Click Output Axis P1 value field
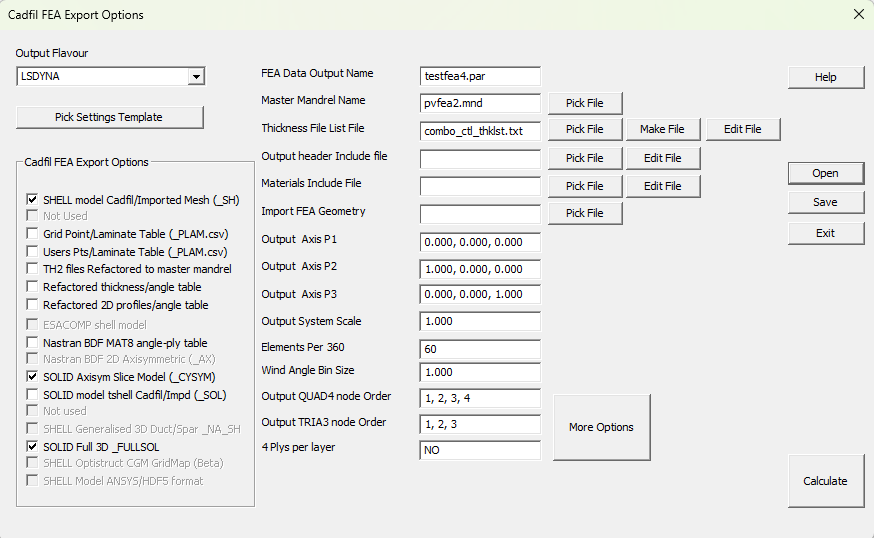Screen dimensions: 874x538 (480, 243)
